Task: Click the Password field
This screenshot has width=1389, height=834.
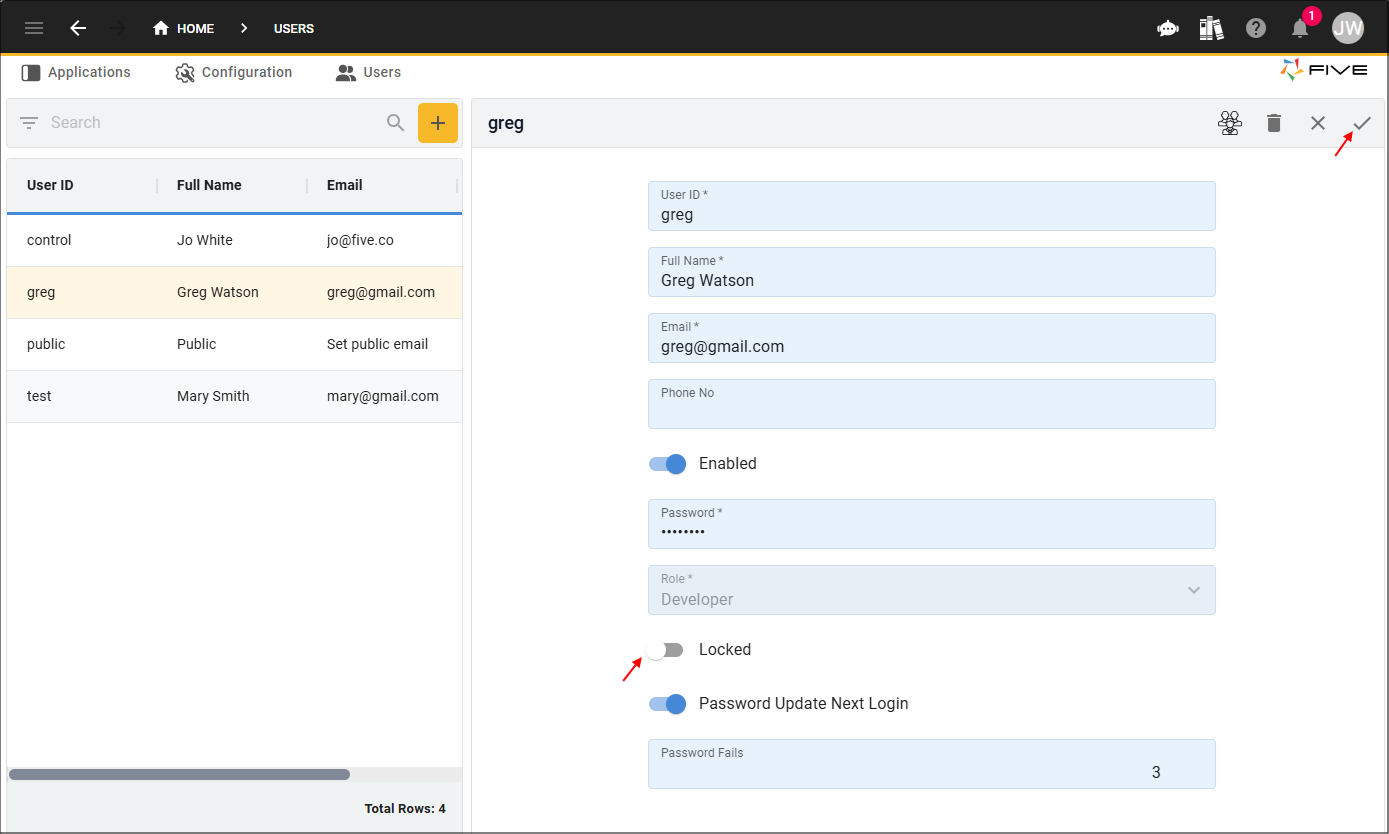Action: point(932,524)
